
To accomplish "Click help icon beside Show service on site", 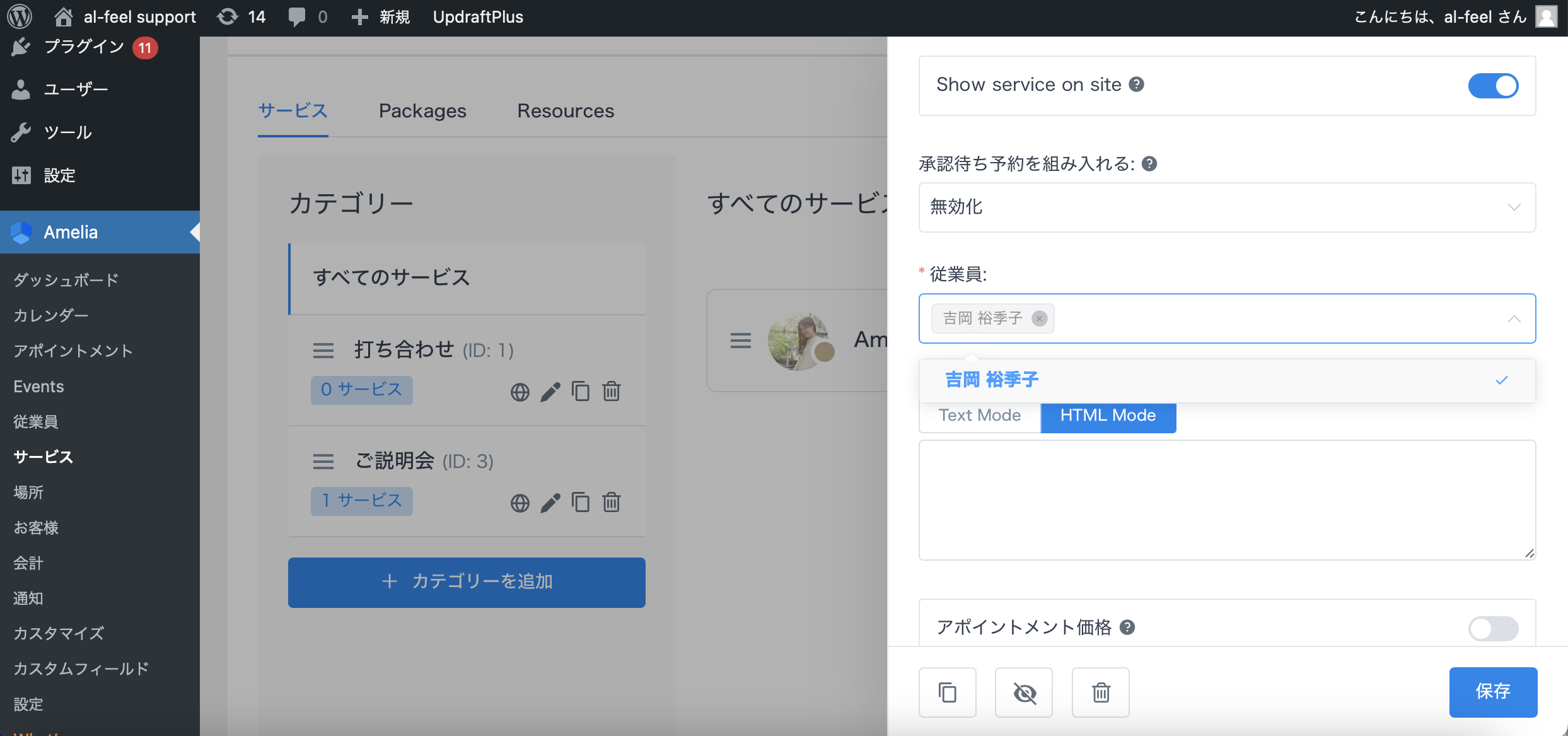I will [x=1136, y=85].
